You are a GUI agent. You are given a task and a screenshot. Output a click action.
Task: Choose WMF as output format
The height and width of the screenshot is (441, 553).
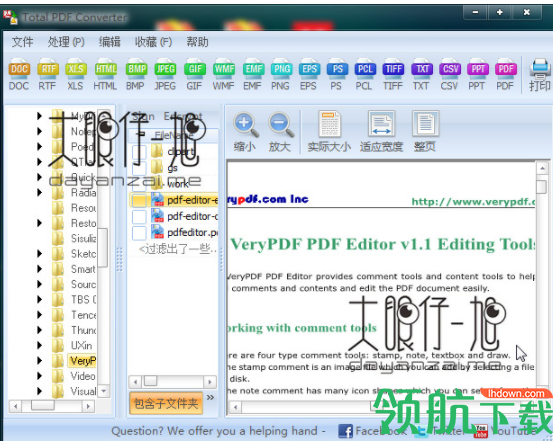pyautogui.click(x=224, y=75)
